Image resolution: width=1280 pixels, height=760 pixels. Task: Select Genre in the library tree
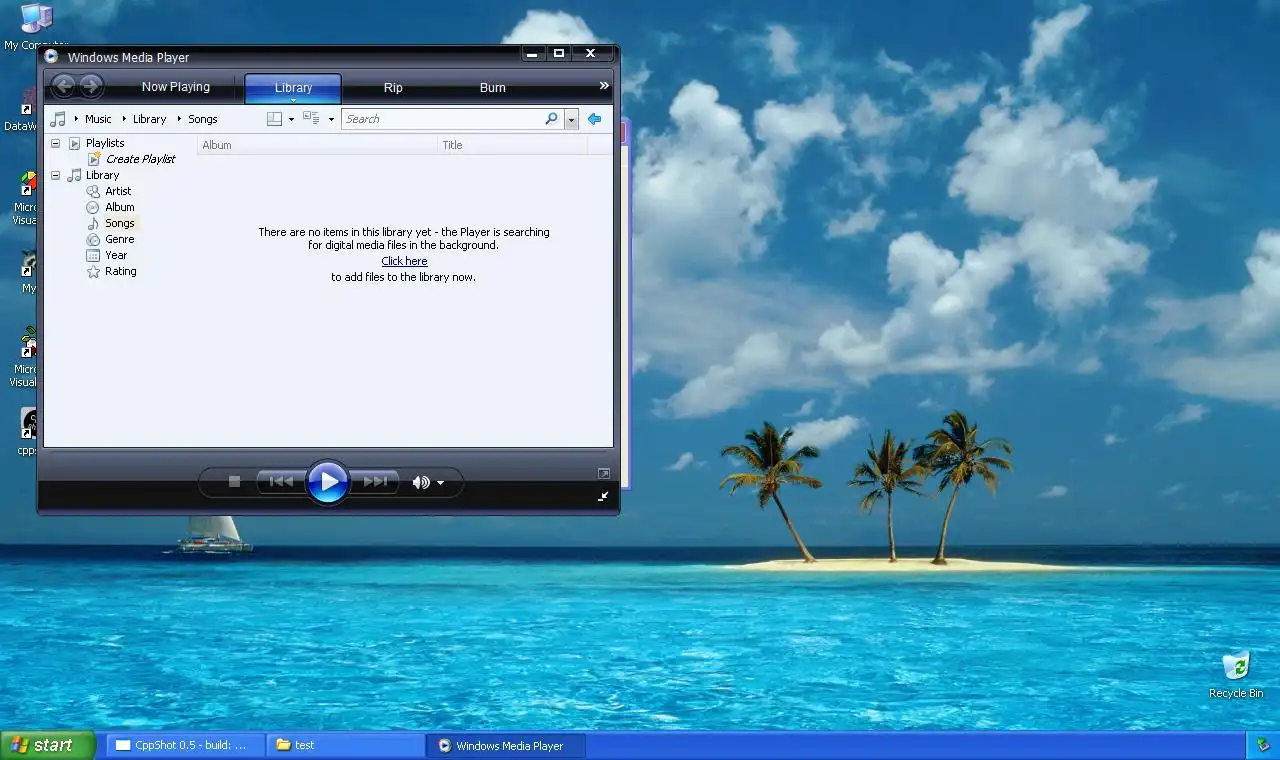120,239
